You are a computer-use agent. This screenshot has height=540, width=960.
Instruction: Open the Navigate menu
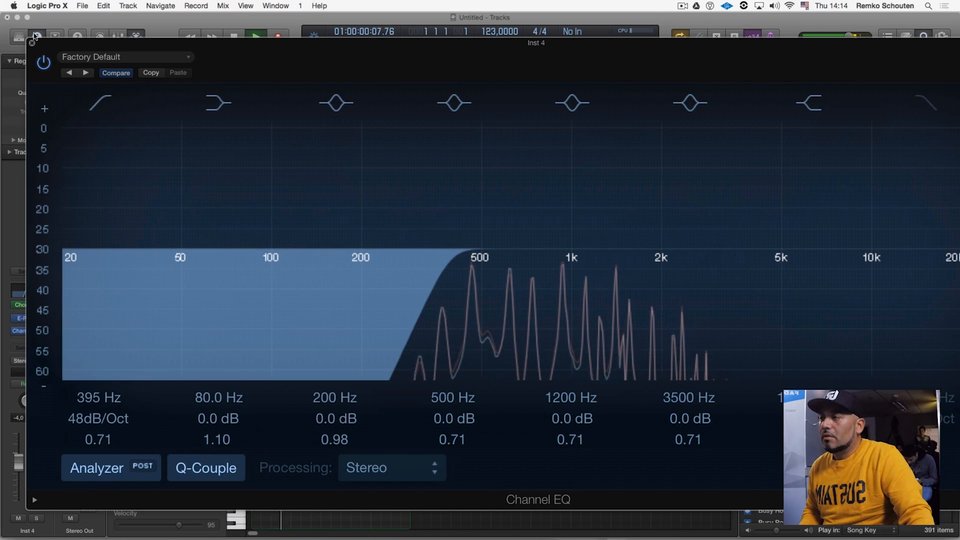tap(160, 6)
